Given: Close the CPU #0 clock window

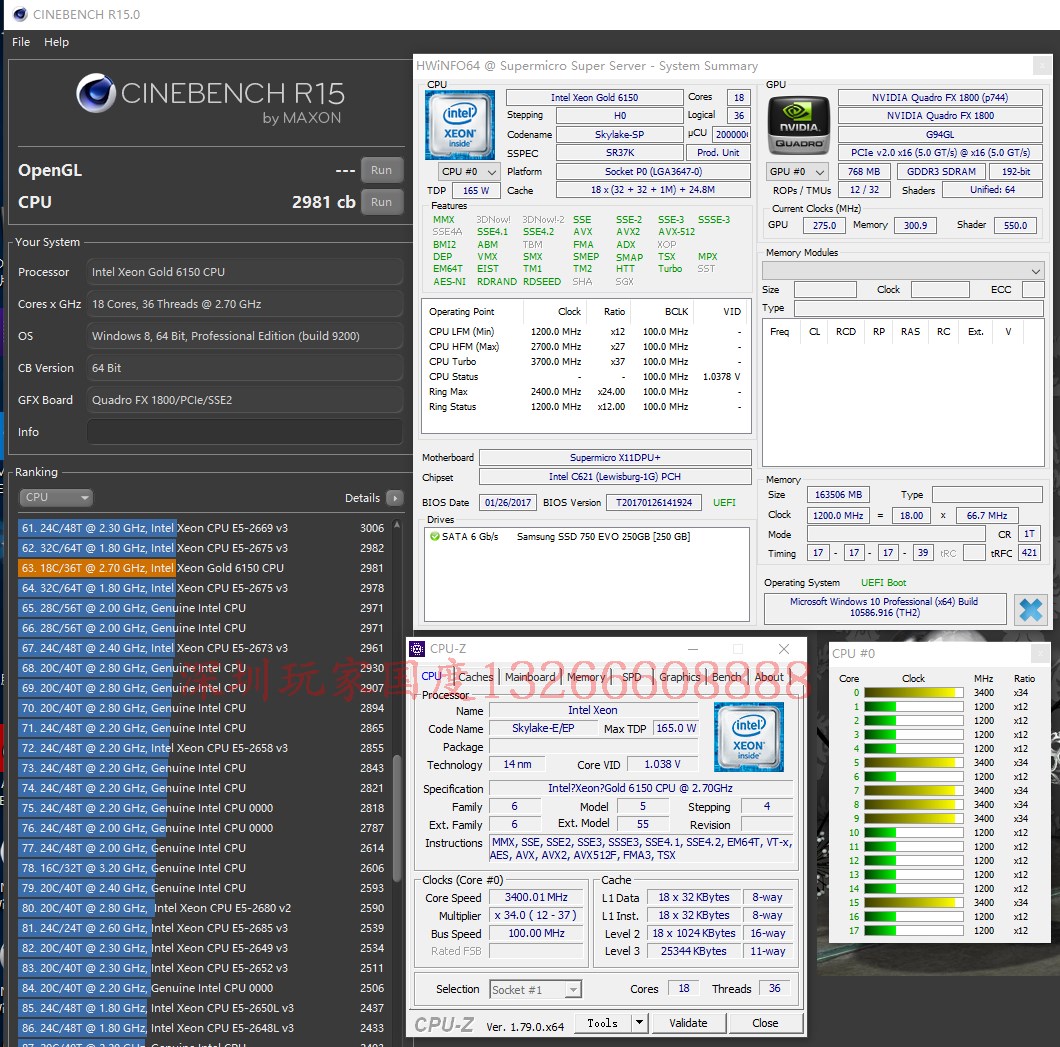Looking at the screenshot, I should pos(1041,653).
